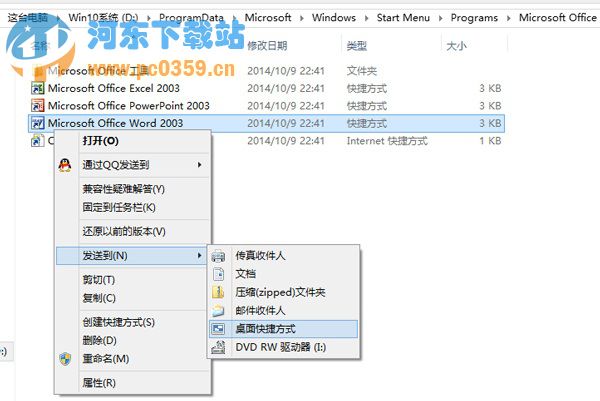This screenshot has height=401, width=600.
Task: Click the PowerPoint 2003 shortcut icon
Action: [38, 105]
